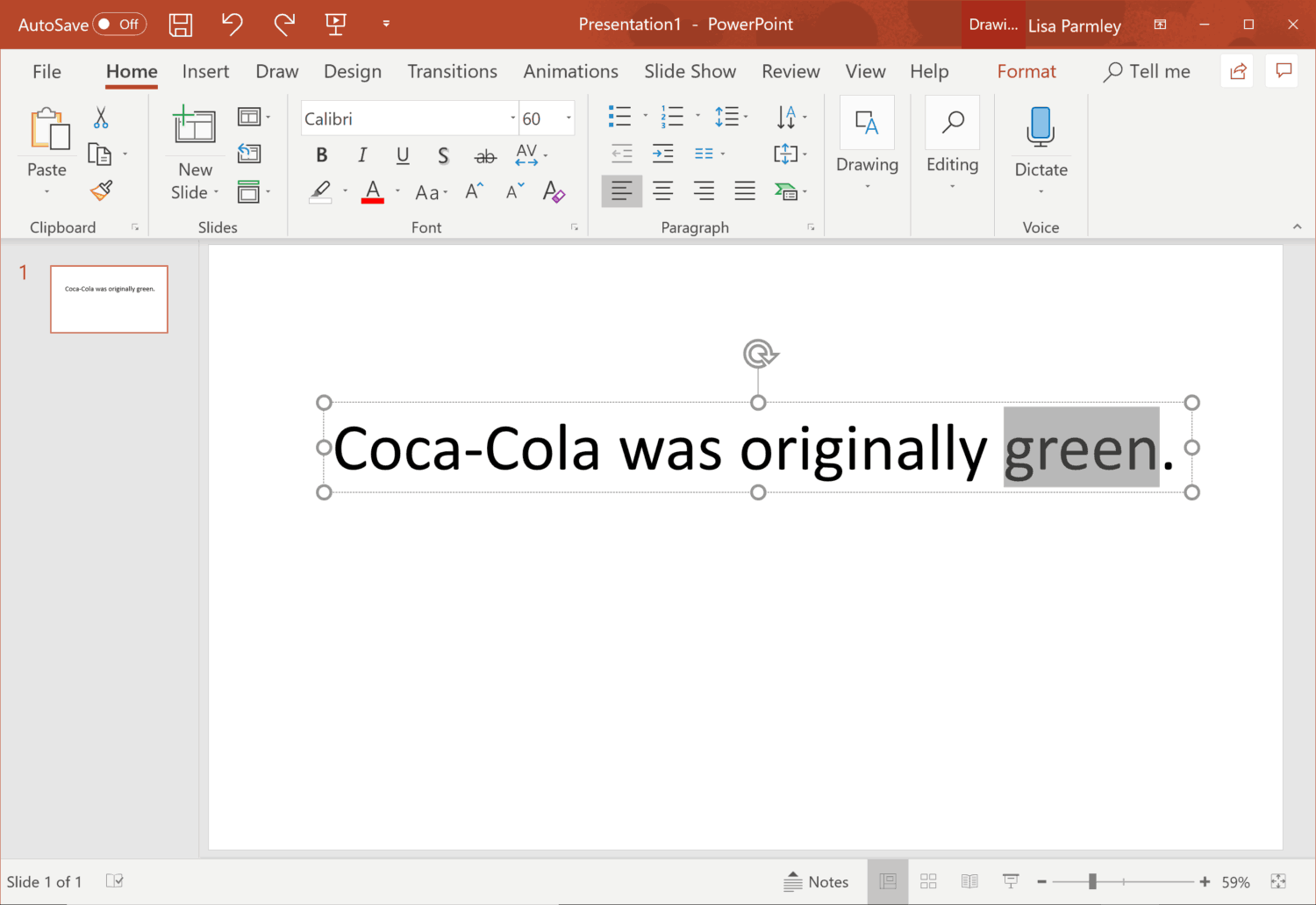Open Character Spacing options
Viewport: 1316px width, 905px height.
(531, 155)
